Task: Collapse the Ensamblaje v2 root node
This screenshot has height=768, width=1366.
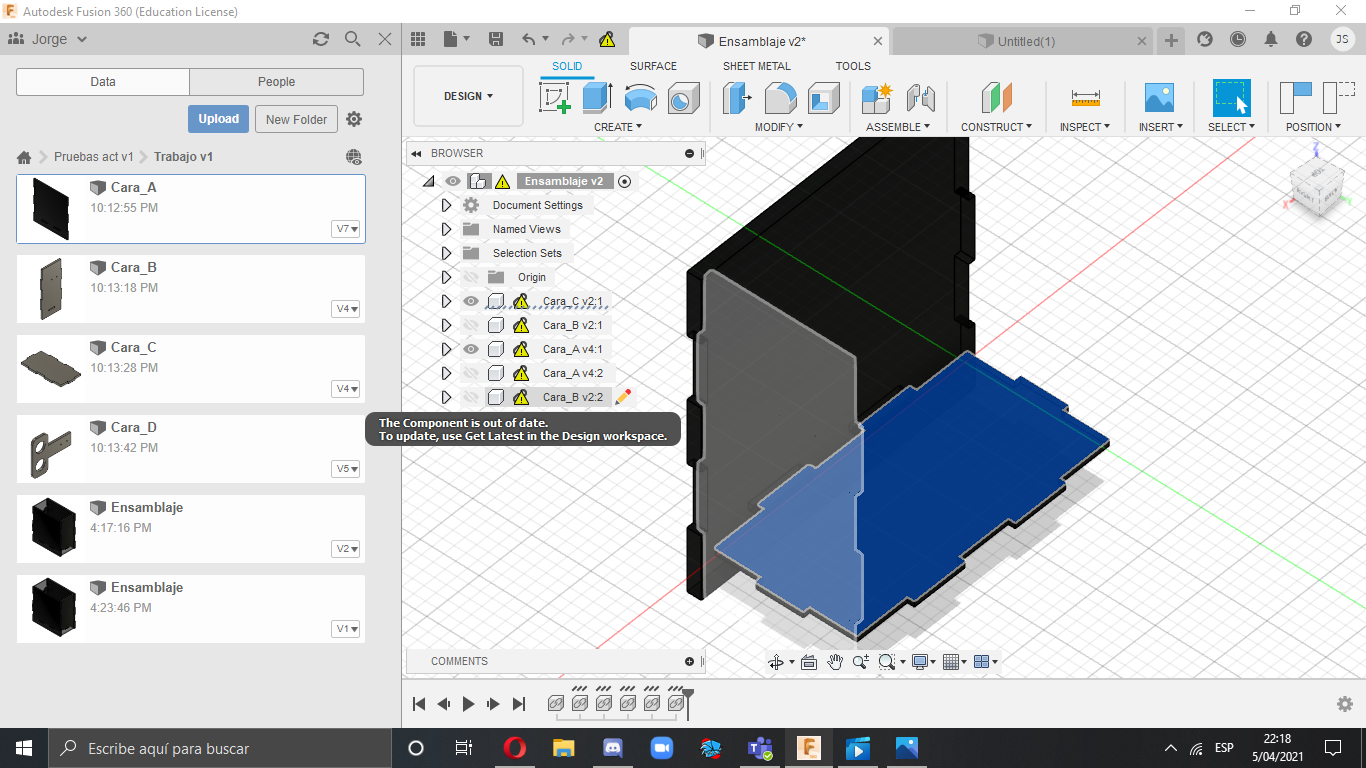Action: coord(429,182)
